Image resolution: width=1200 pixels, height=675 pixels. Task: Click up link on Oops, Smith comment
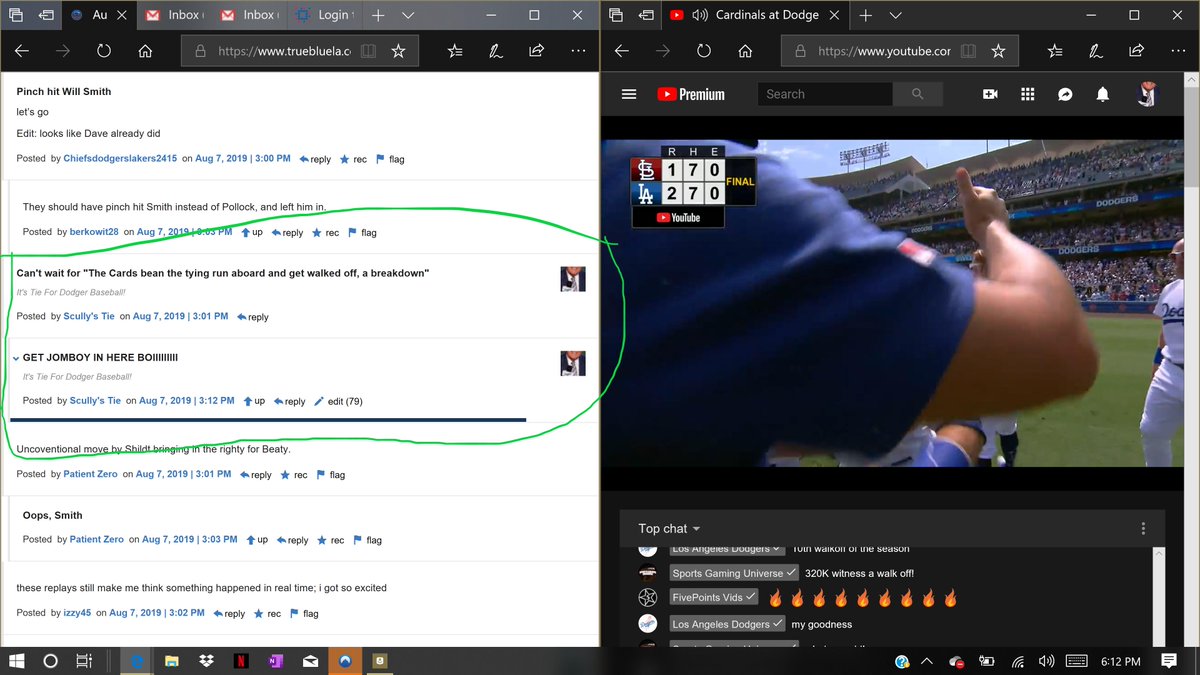tap(256, 540)
